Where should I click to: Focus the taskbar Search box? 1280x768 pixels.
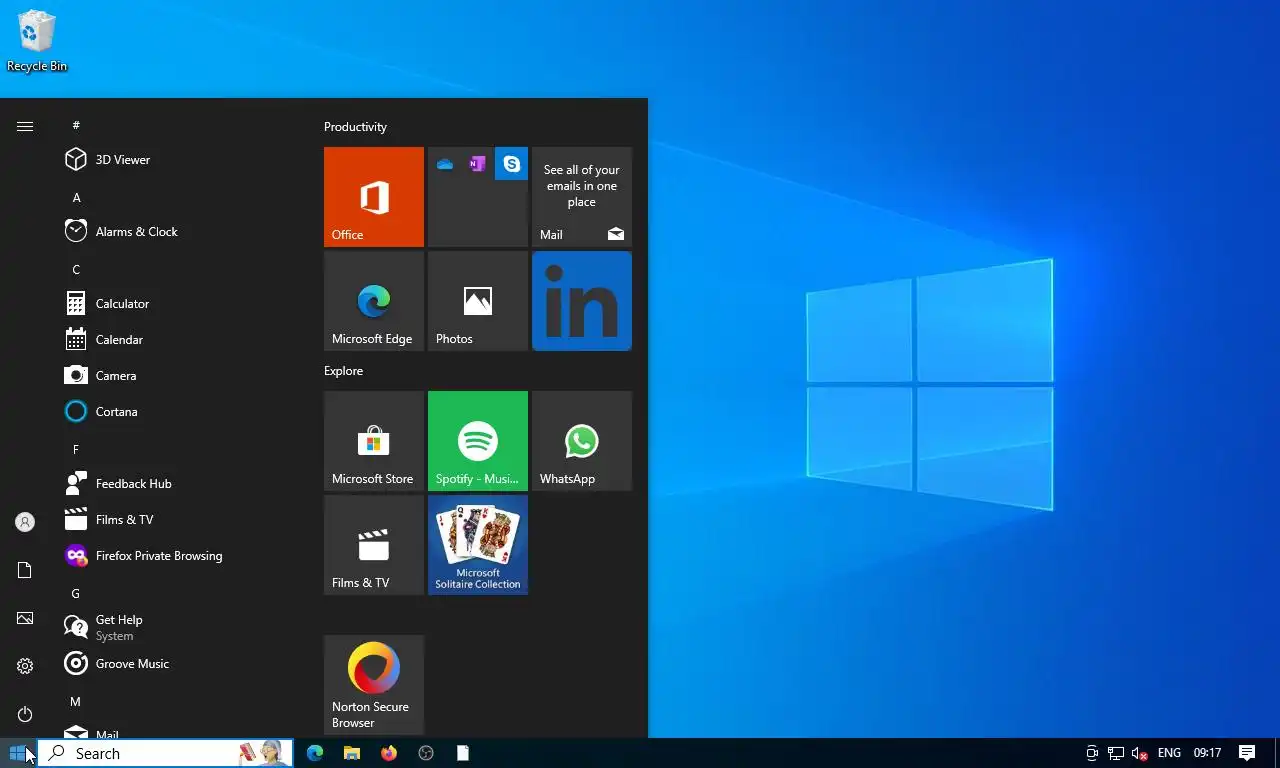coord(166,753)
